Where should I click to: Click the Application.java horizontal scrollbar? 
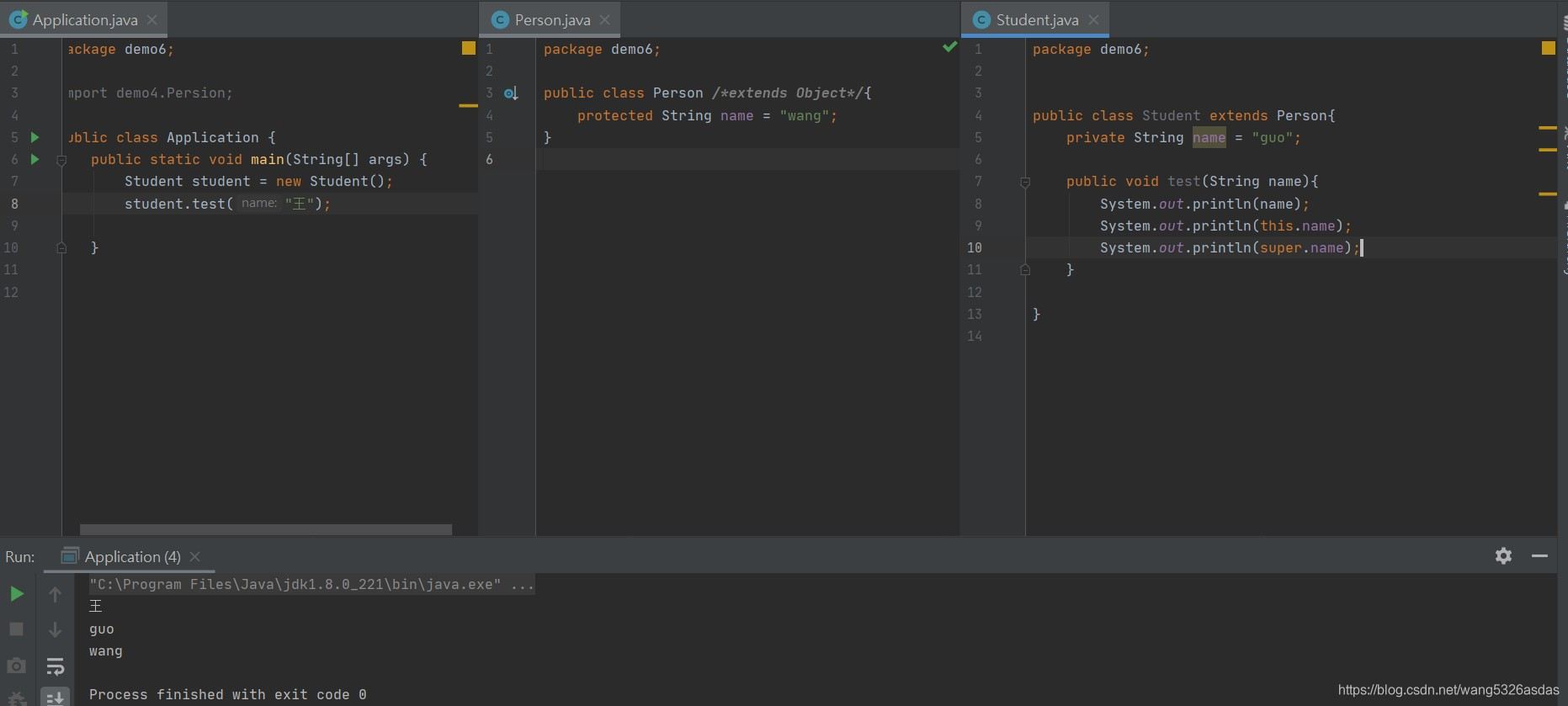(x=265, y=529)
